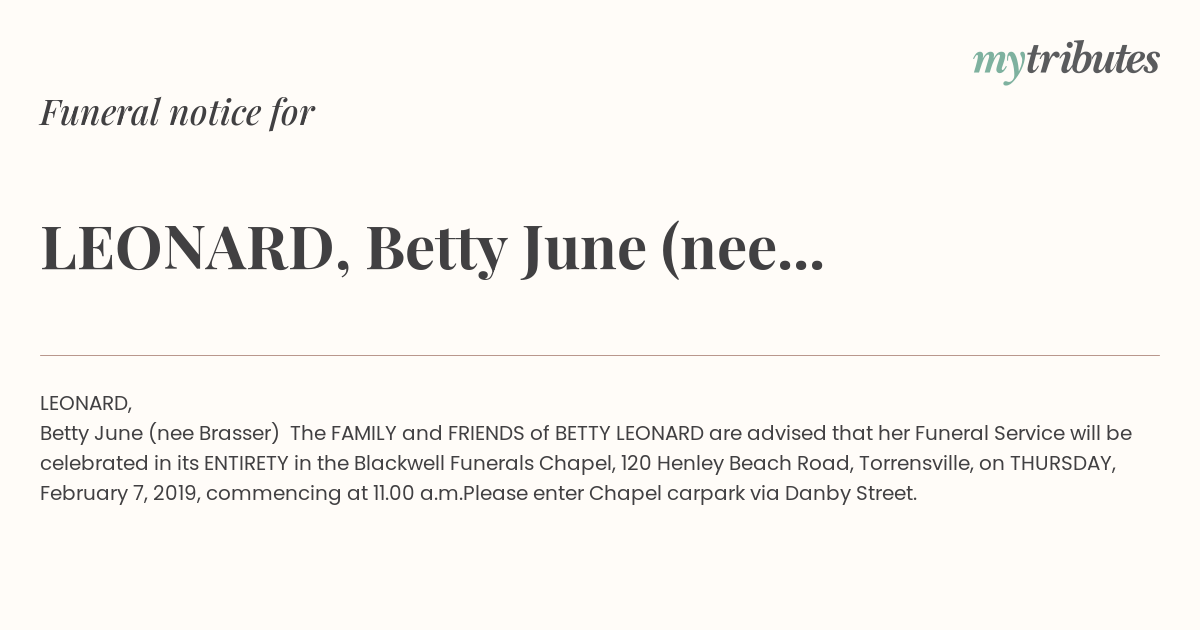Screen dimensions: 1200x630
Task: Click 'Chapel carpark' phrase in notice
Action: [x=665, y=493]
